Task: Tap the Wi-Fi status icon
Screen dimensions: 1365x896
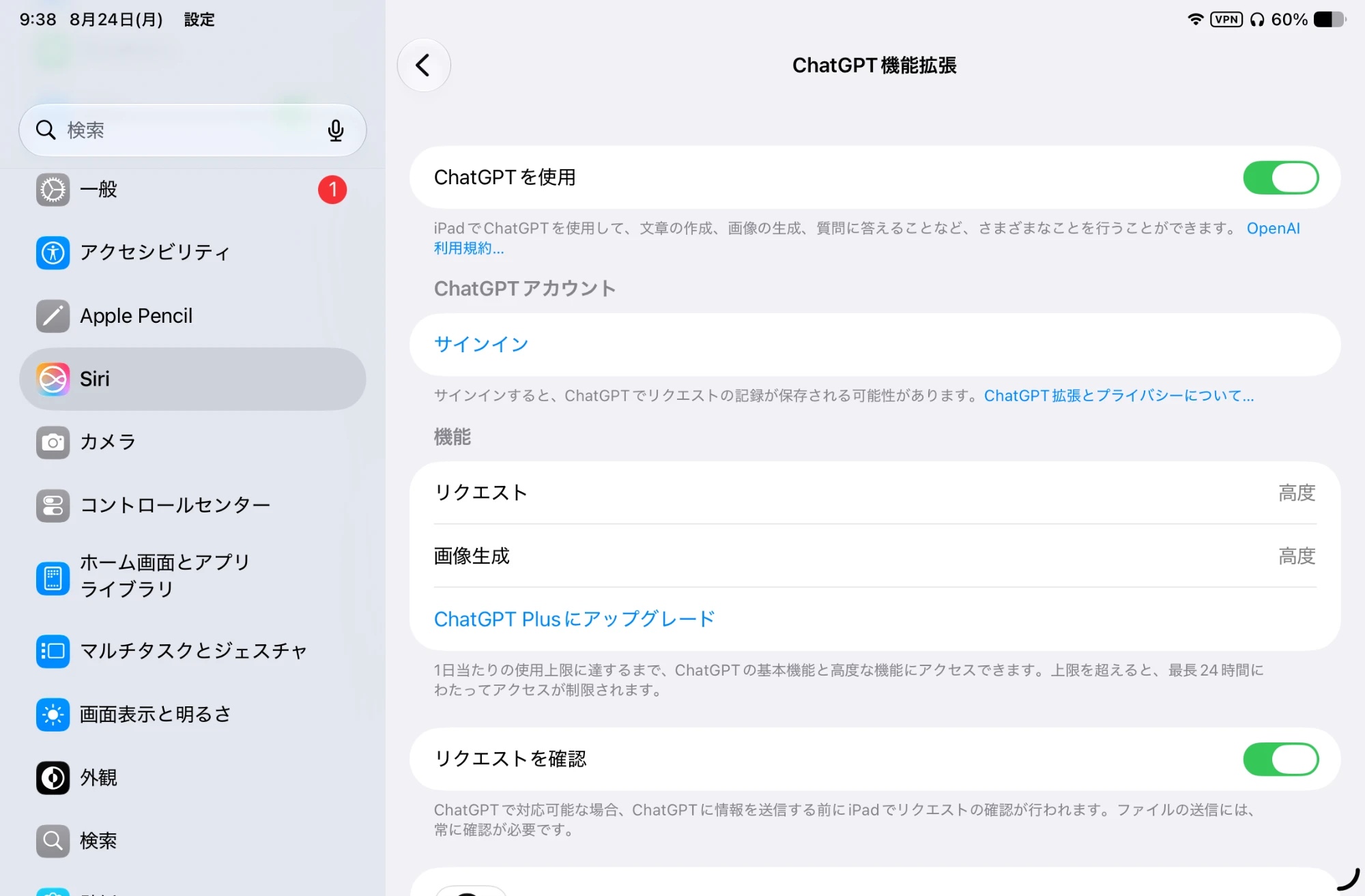Action: [x=1195, y=19]
